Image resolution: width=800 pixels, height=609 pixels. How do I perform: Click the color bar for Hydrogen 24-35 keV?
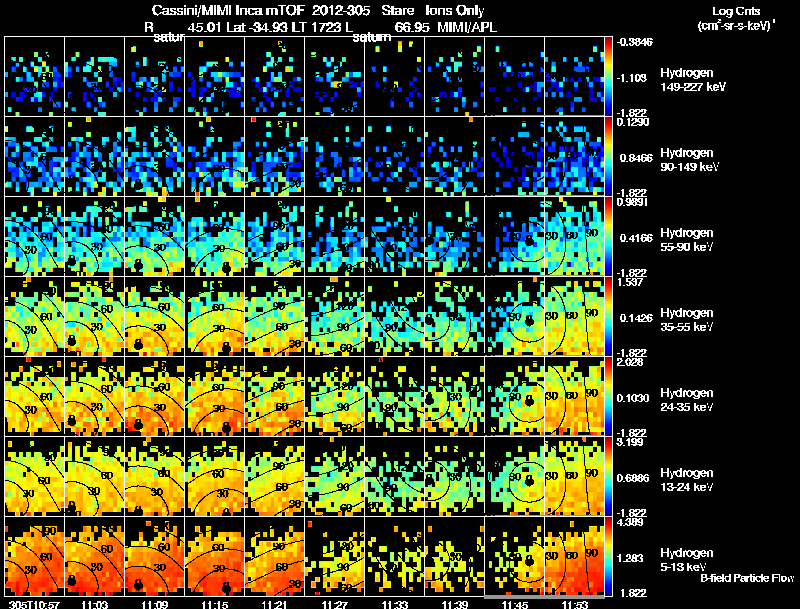608,397
